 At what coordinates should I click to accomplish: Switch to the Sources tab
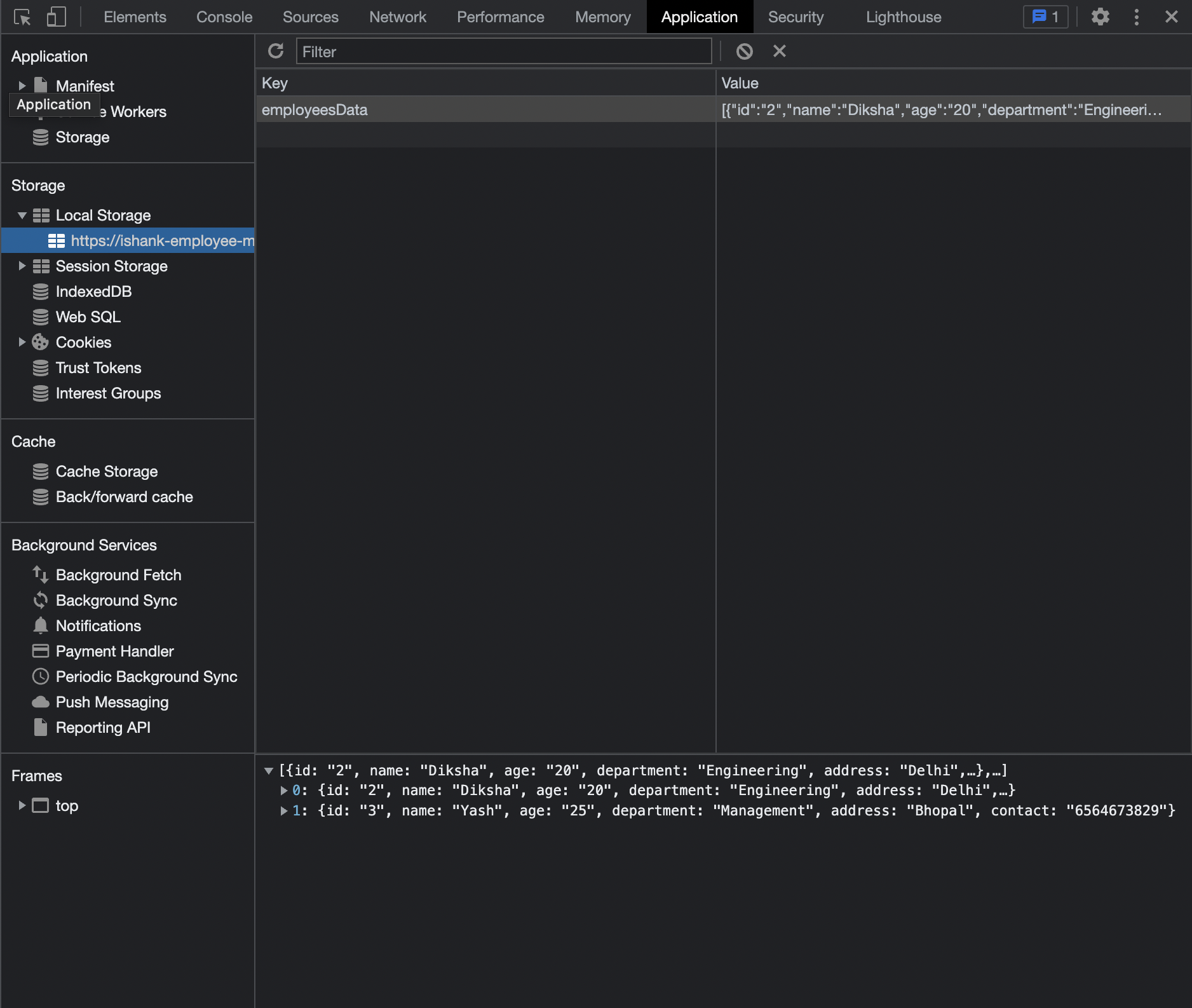coord(311,17)
